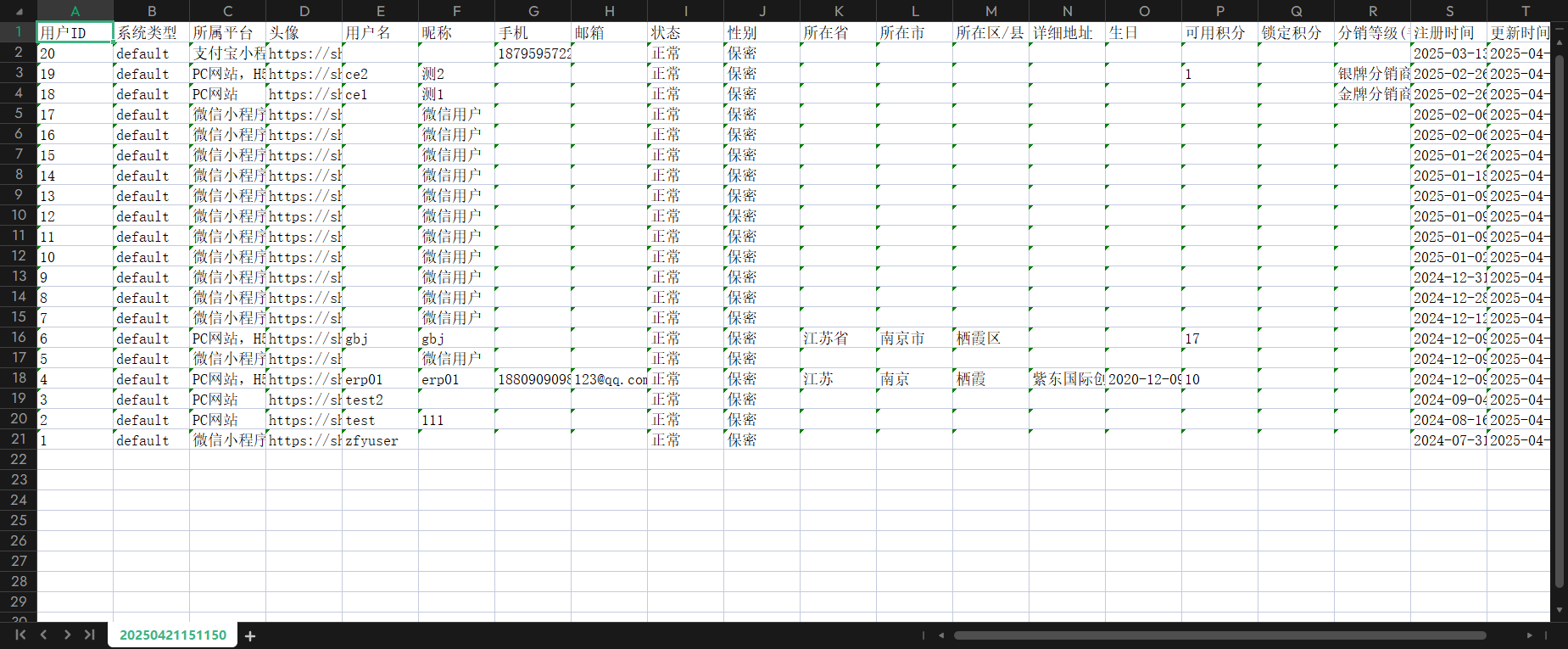Select the cell containing erp01 username
This screenshot has height=649, width=1568.
(x=380, y=379)
